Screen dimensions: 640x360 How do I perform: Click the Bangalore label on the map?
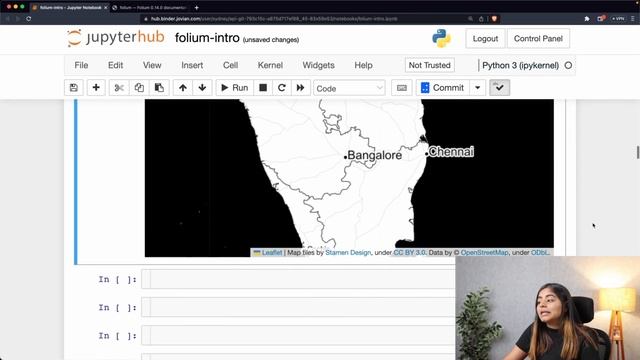[374, 155]
